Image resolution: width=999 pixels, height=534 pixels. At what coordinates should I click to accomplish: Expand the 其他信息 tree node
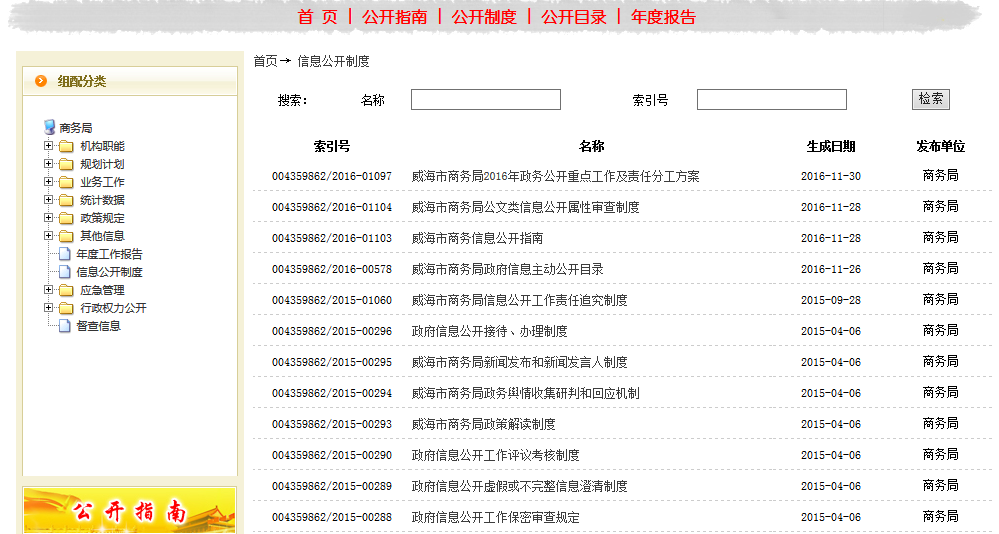point(48,236)
